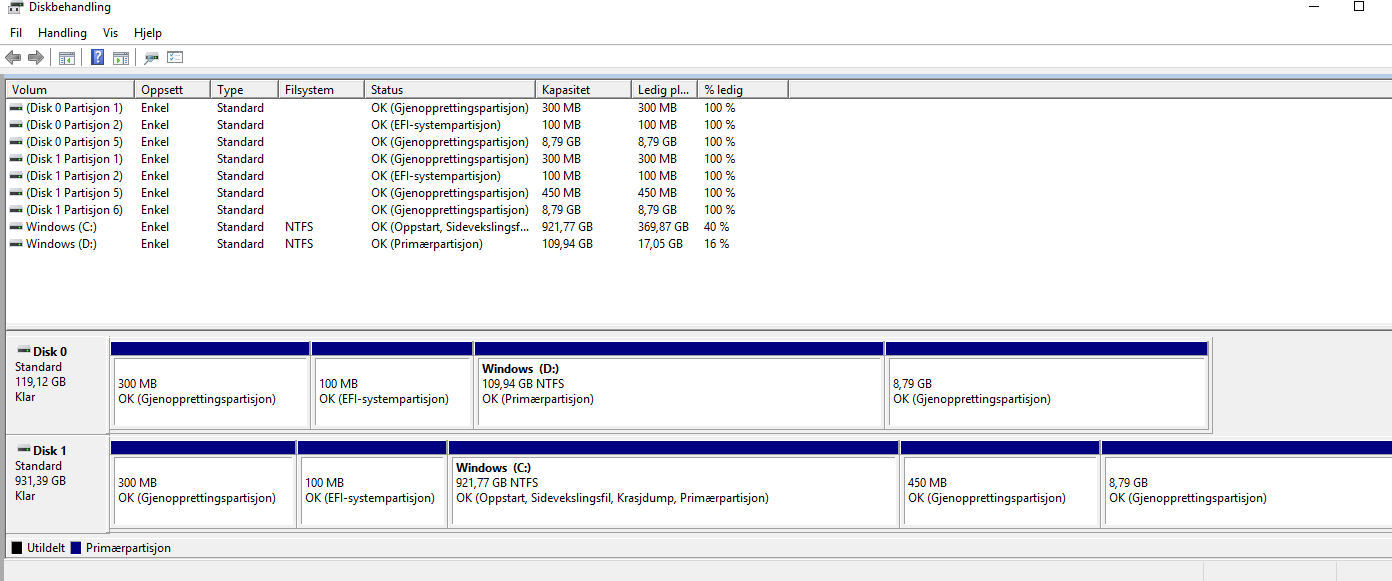Select volume icon for (Disk 1 Partisjon 1)

tap(16, 159)
